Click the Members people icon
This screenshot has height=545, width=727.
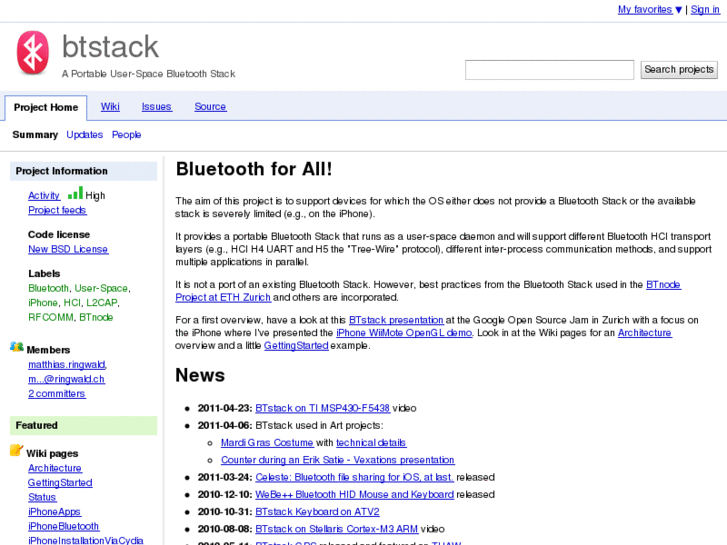[x=17, y=347]
